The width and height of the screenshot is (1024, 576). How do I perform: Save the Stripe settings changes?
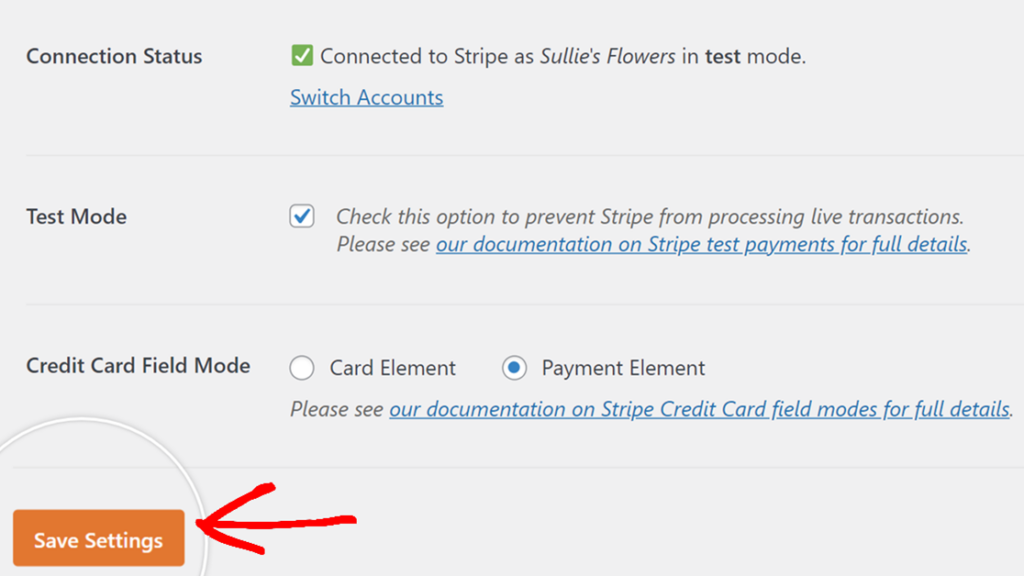click(x=97, y=539)
